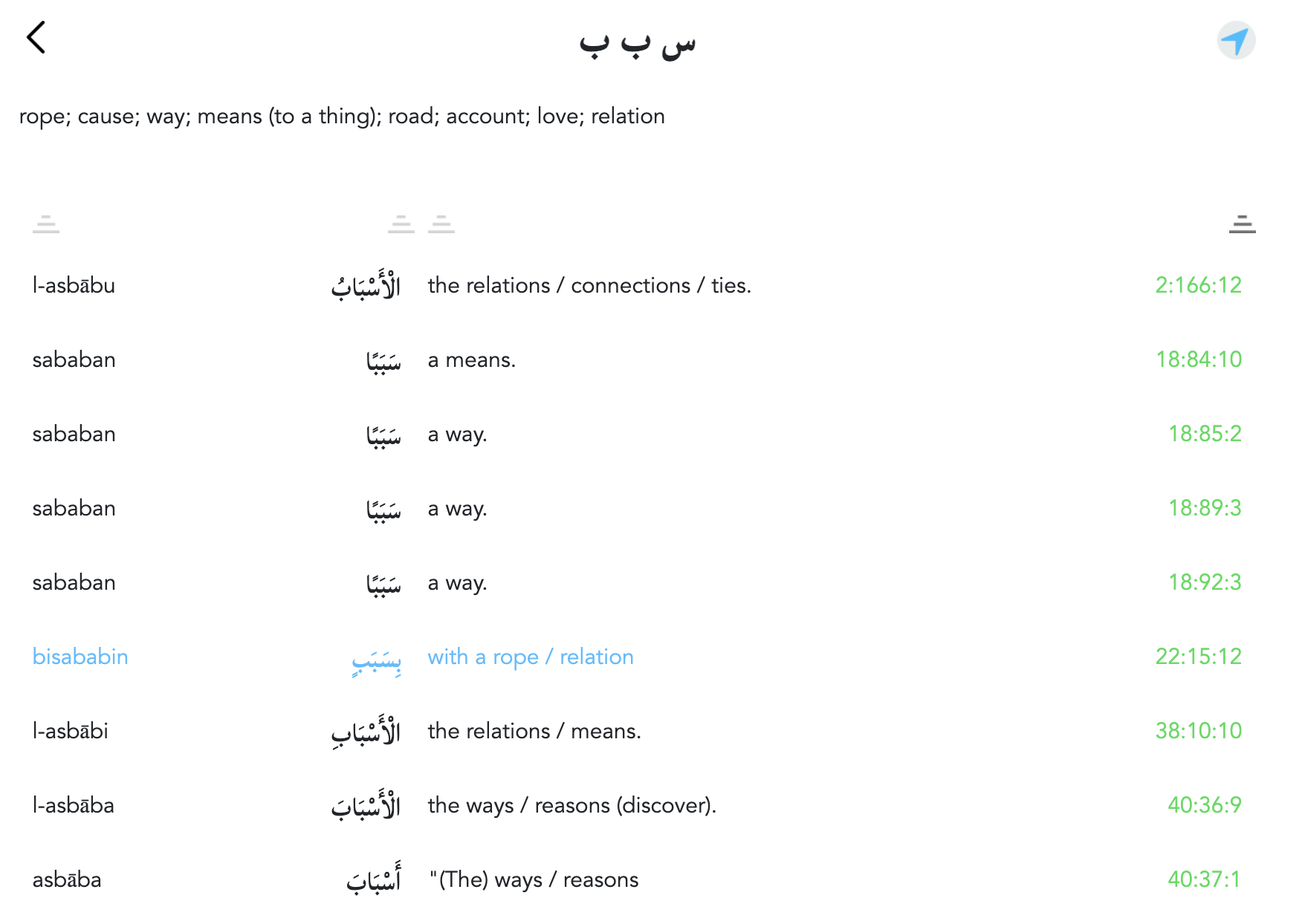
Task: Click the Arabic word for l-asbābi
Action: click(366, 732)
